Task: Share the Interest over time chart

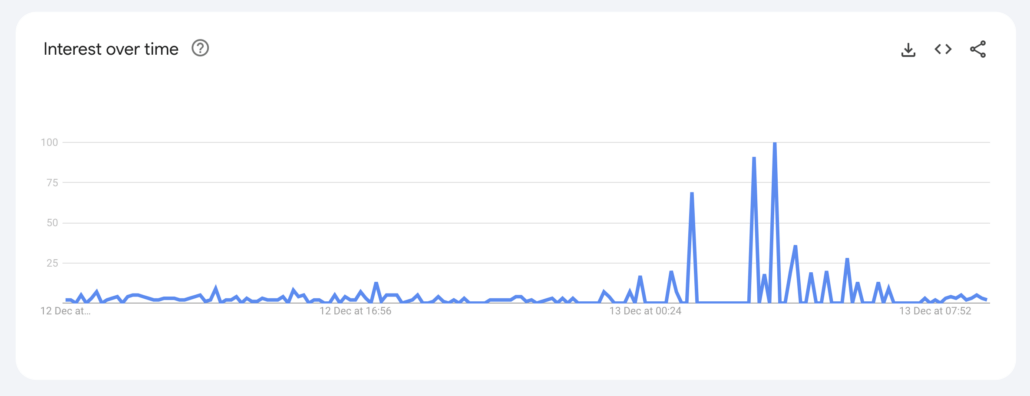Action: coord(978,49)
